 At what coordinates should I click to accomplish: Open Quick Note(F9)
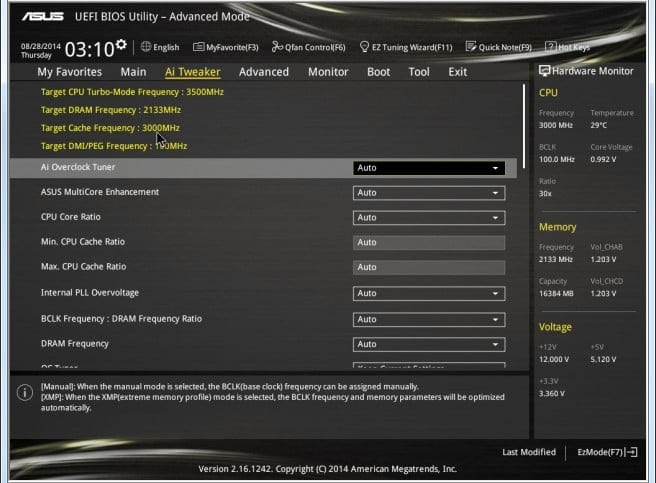click(x=499, y=47)
